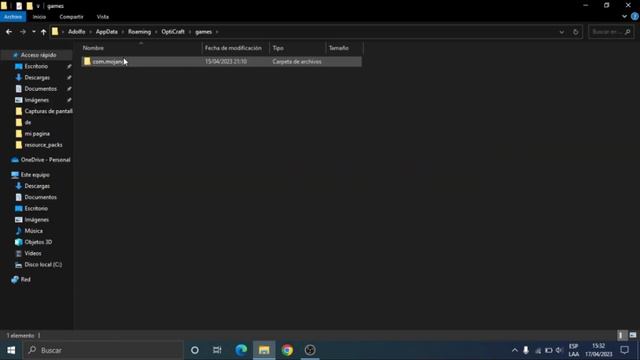Open the notifications action center
This screenshot has height=360, width=640.
[x=624, y=350]
